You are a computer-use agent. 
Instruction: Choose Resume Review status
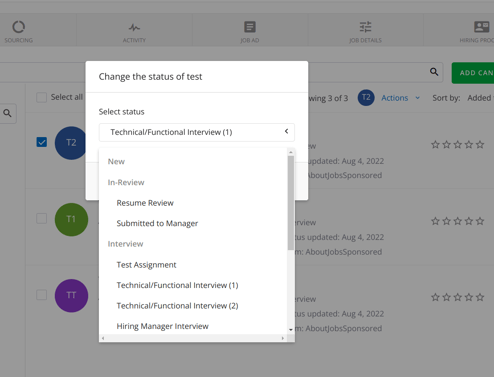click(145, 203)
